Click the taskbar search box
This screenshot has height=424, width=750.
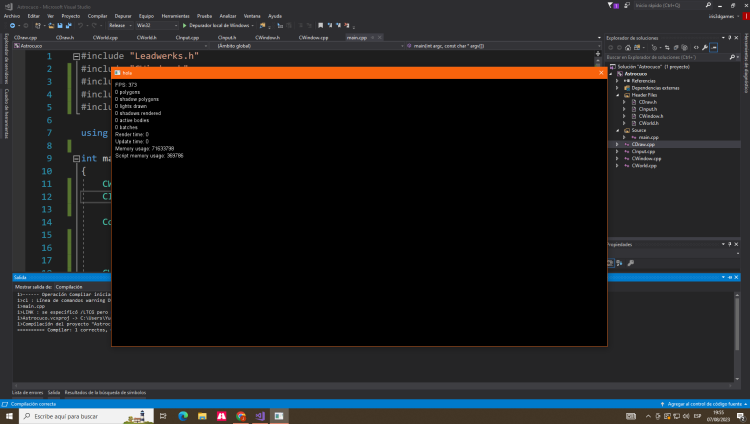[87, 416]
